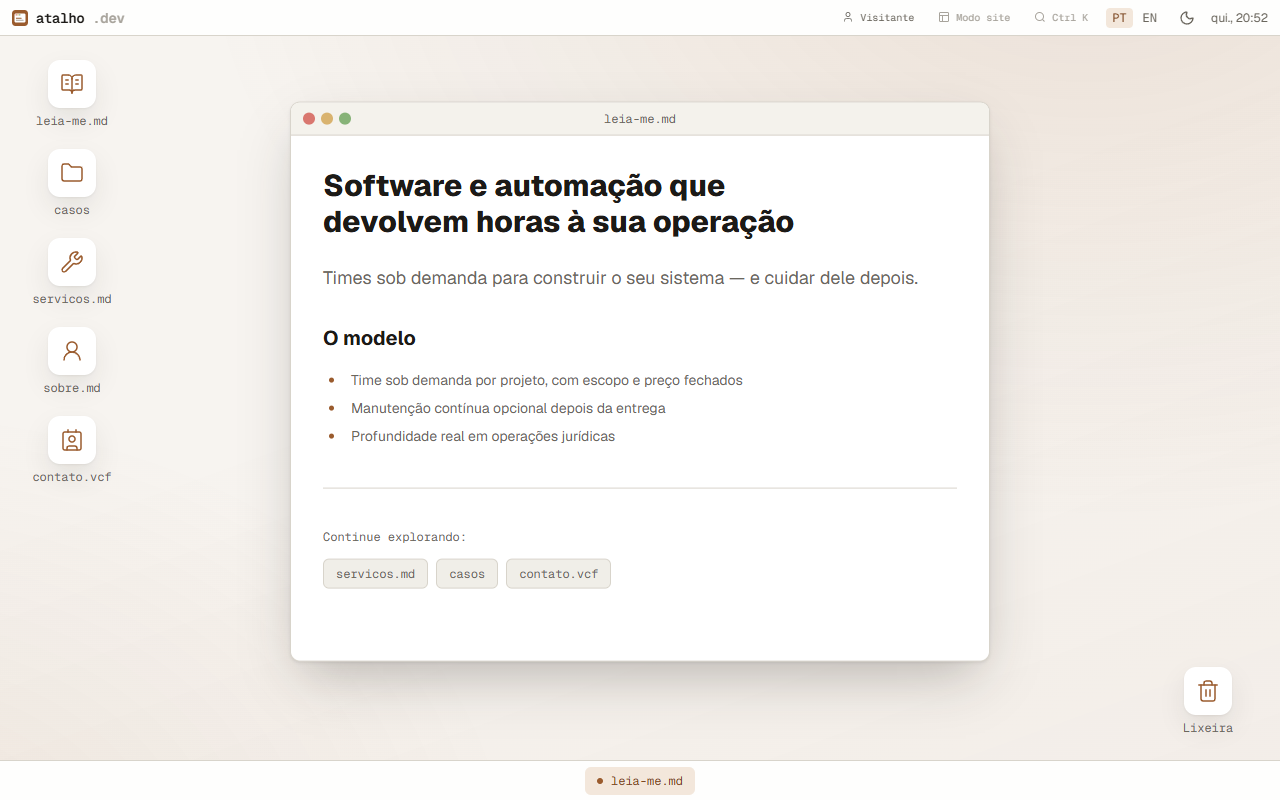
Task: Select leia-me.md in the bottom taskbar
Action: [640, 781]
